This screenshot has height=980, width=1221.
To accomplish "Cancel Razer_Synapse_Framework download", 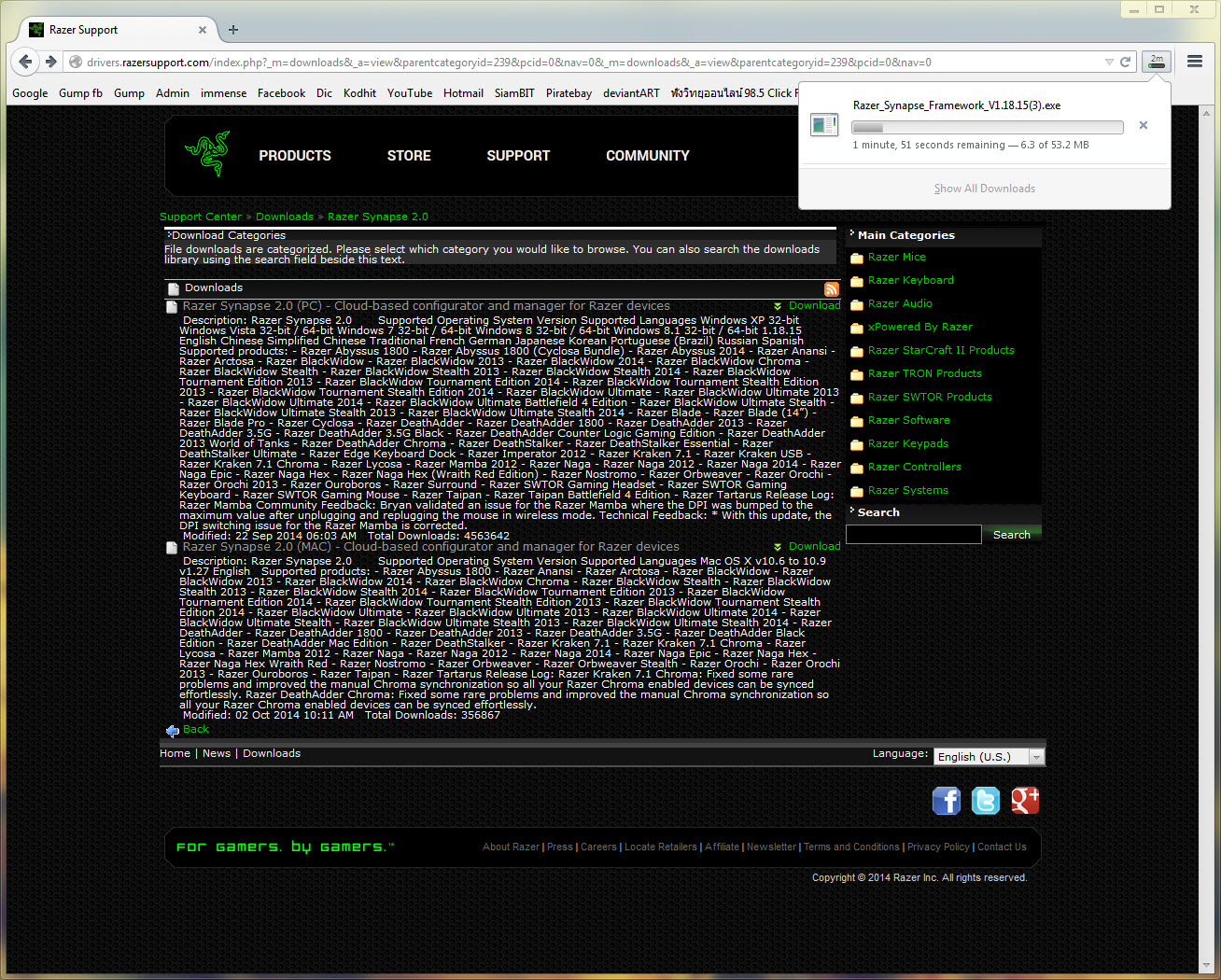I will 1144,125.
